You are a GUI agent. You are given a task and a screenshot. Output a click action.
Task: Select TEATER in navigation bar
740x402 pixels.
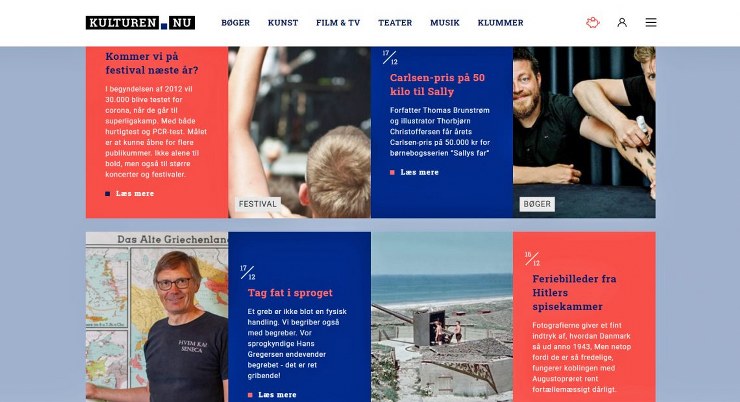395,23
